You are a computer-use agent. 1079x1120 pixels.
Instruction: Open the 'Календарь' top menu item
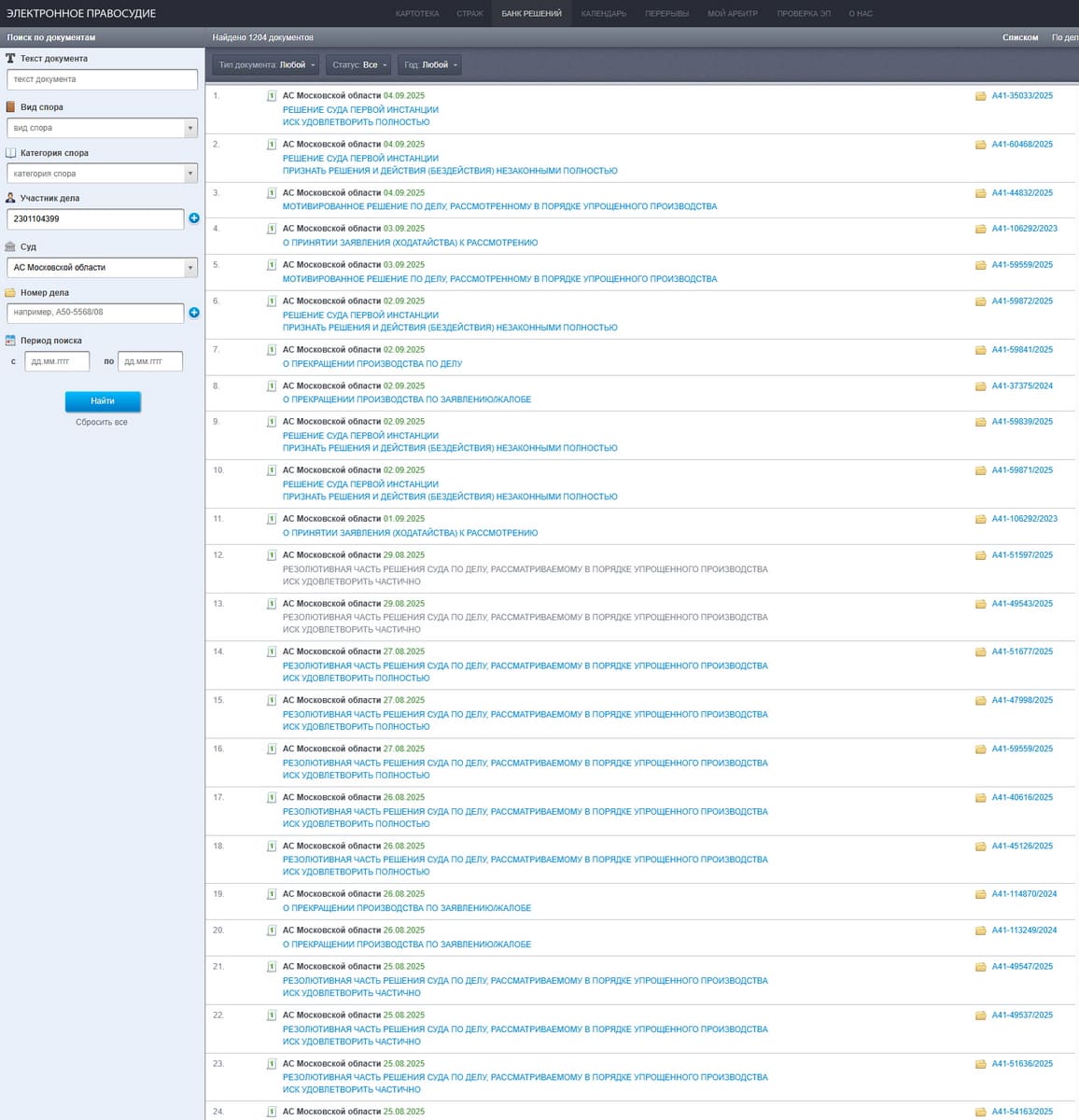(x=603, y=14)
